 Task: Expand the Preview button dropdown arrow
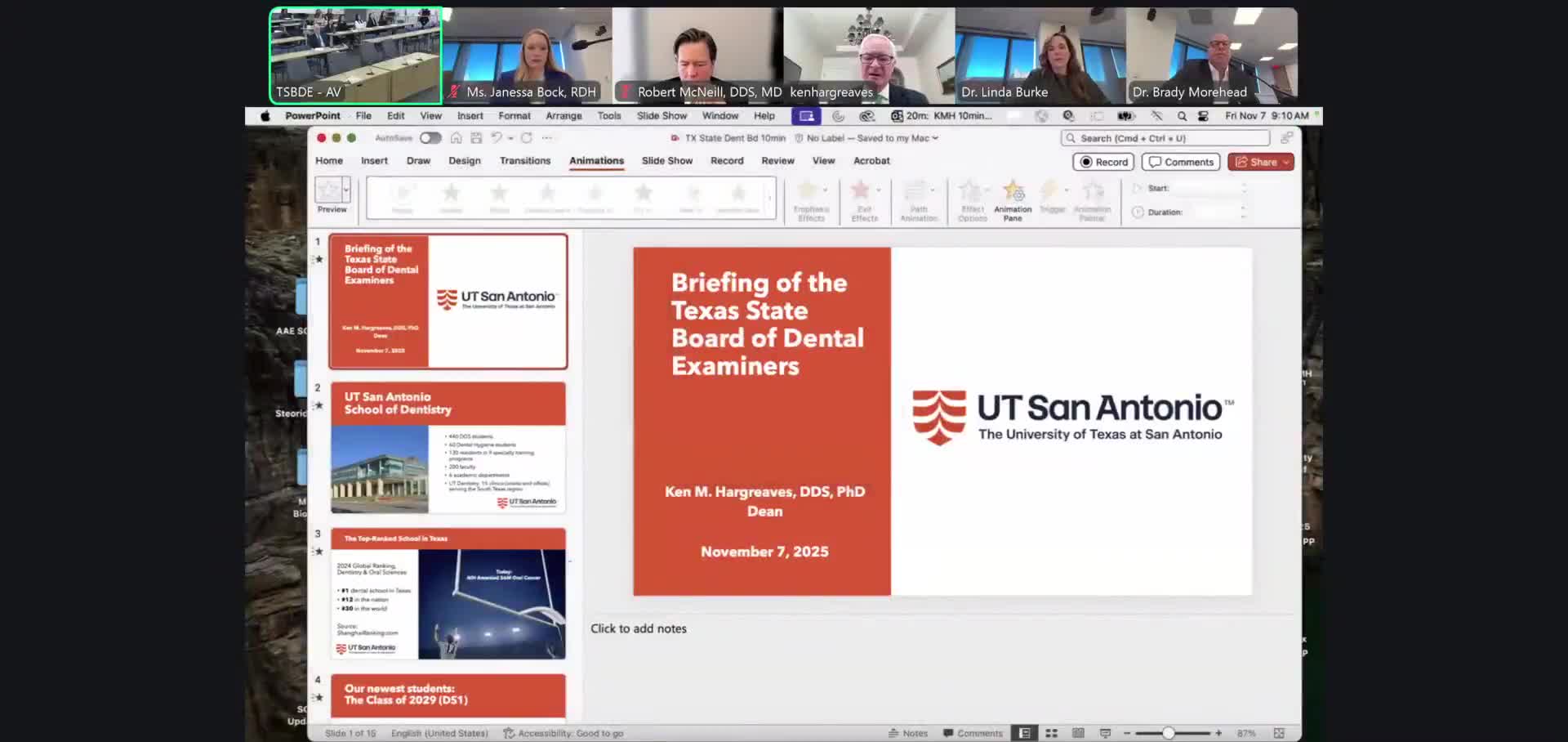(345, 190)
